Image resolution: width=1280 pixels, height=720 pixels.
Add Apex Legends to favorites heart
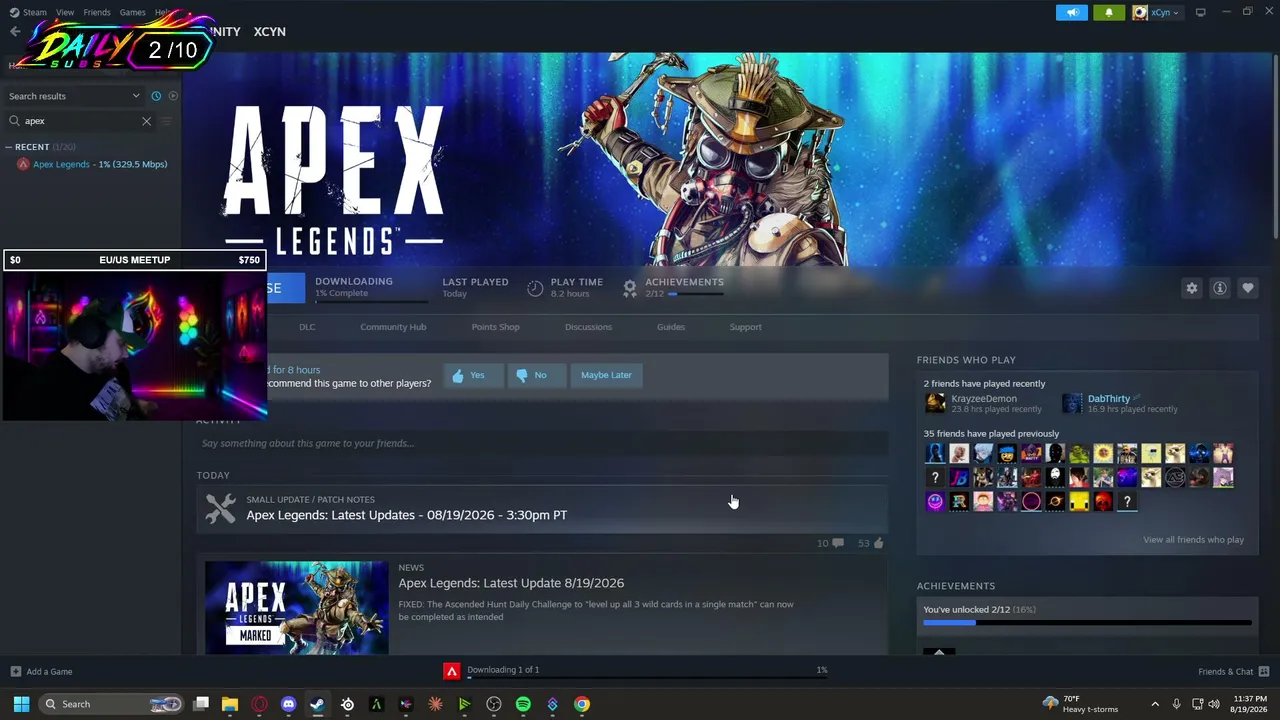point(1248,288)
